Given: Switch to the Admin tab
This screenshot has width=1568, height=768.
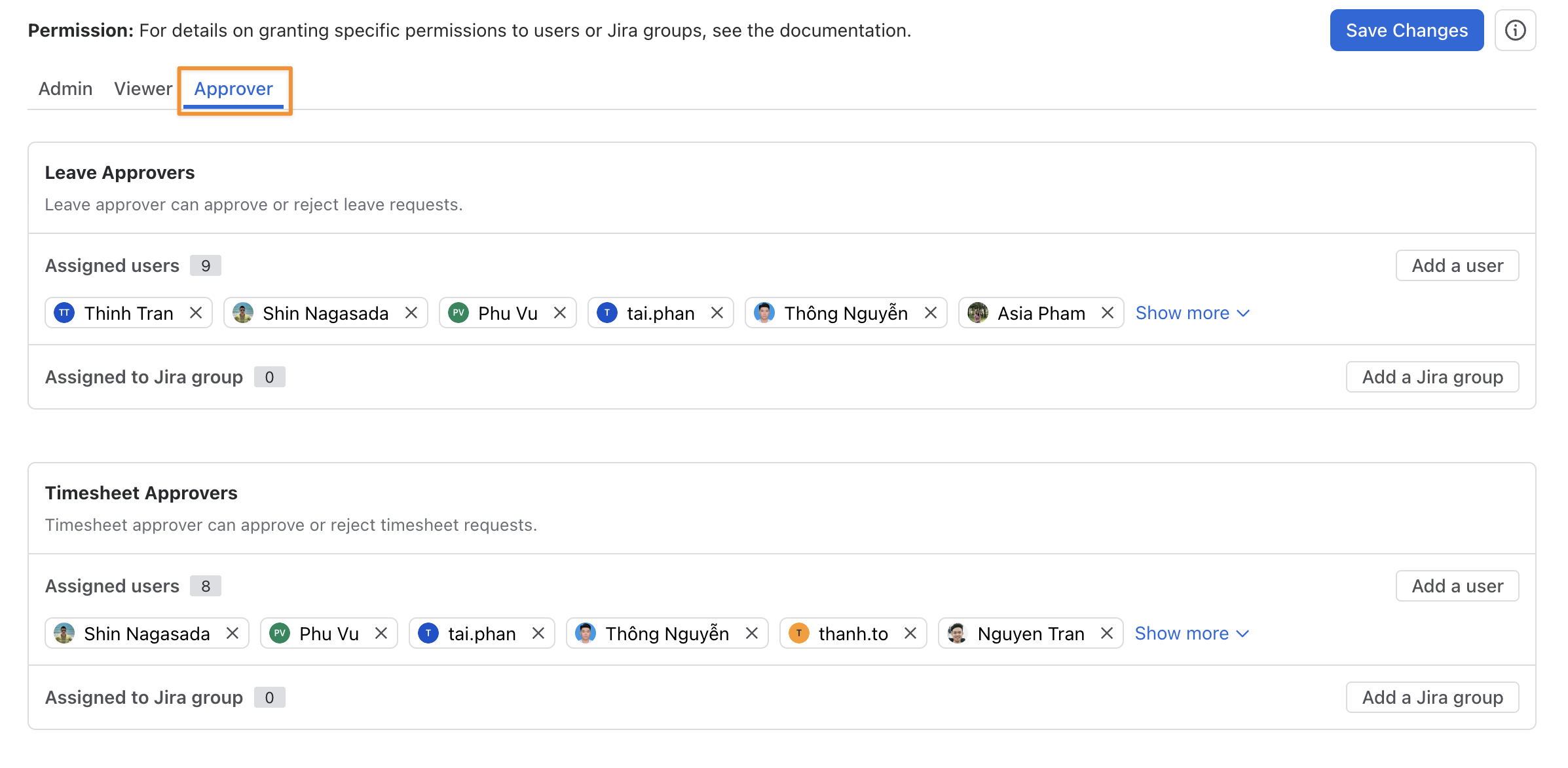Looking at the screenshot, I should pos(65,88).
